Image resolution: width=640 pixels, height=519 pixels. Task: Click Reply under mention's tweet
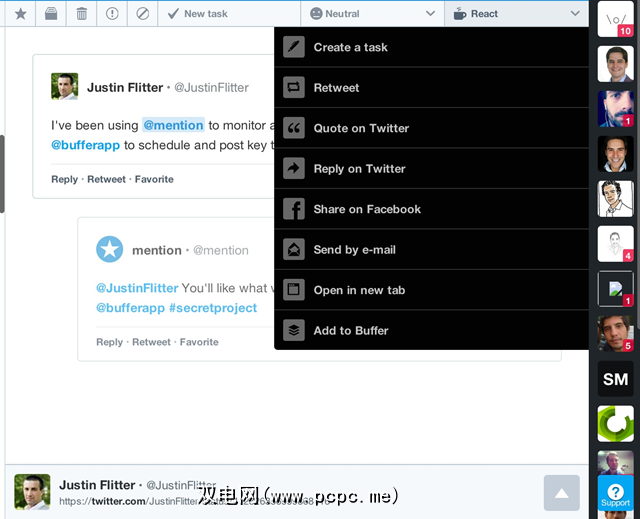(x=109, y=342)
